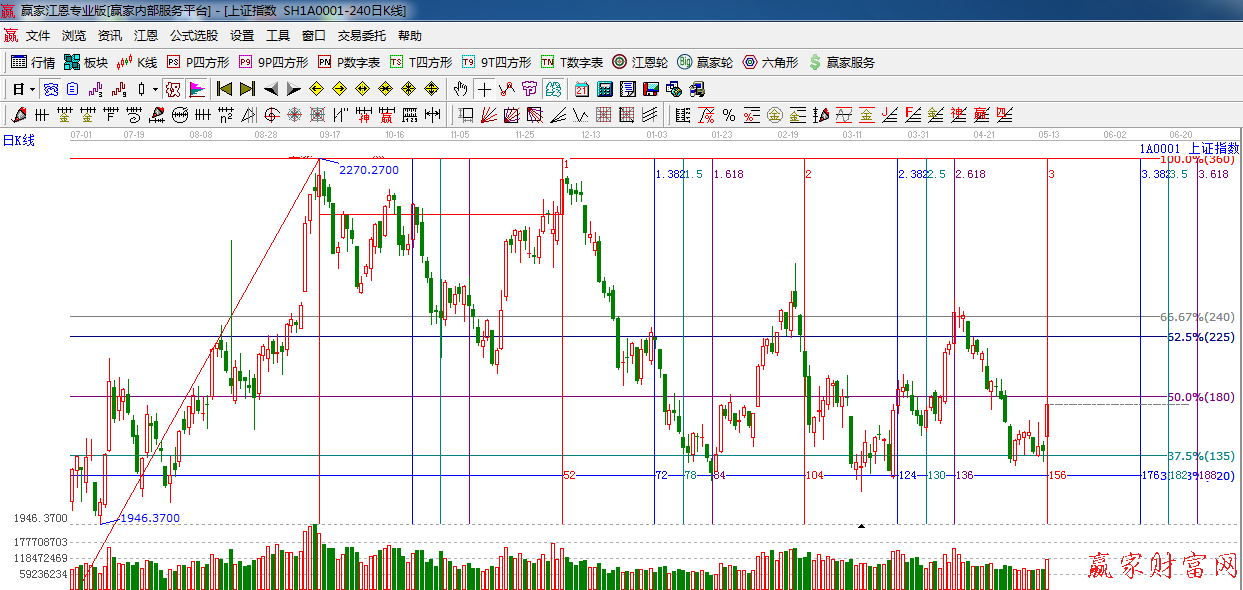1243x590 pixels.
Task: Select the hand pan tool
Action: point(460,89)
